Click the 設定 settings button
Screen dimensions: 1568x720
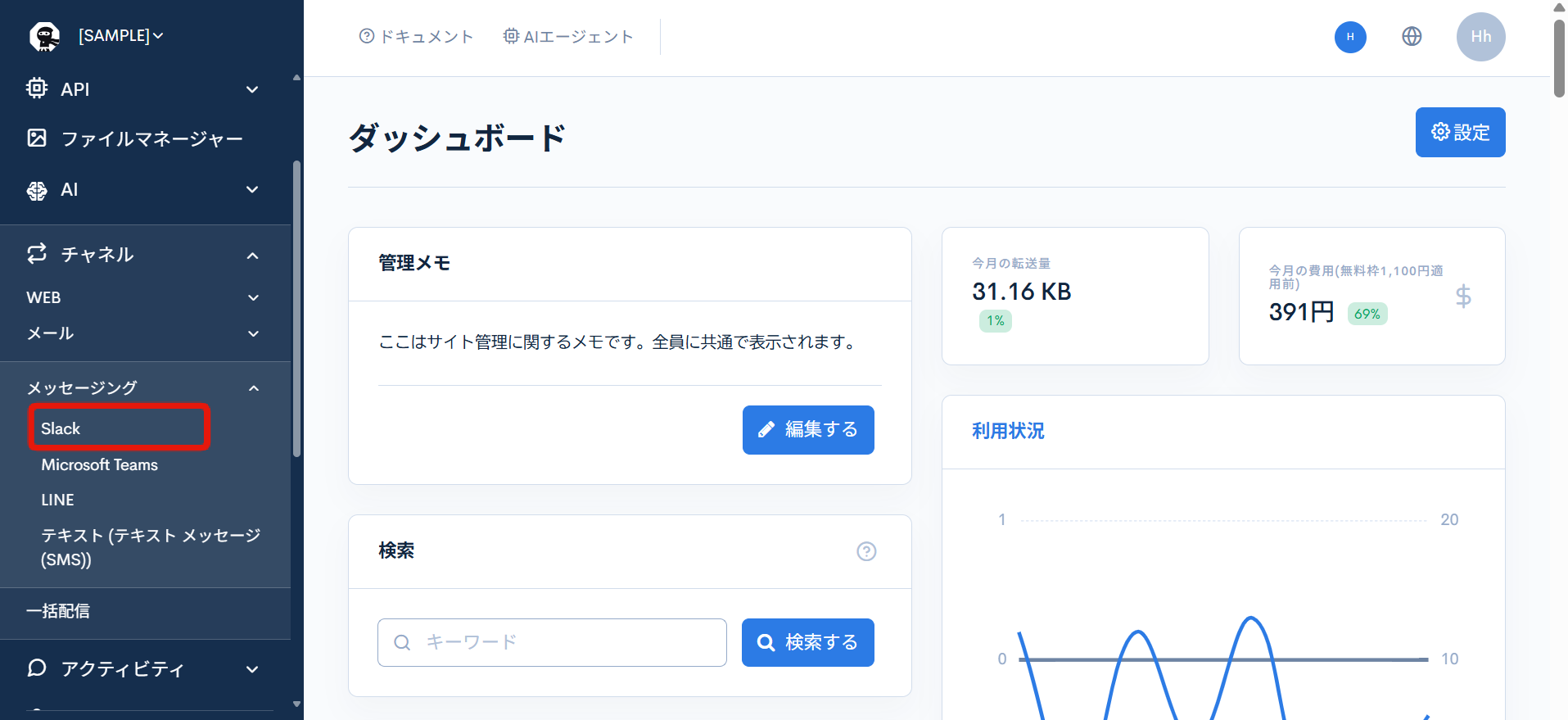tap(1460, 132)
